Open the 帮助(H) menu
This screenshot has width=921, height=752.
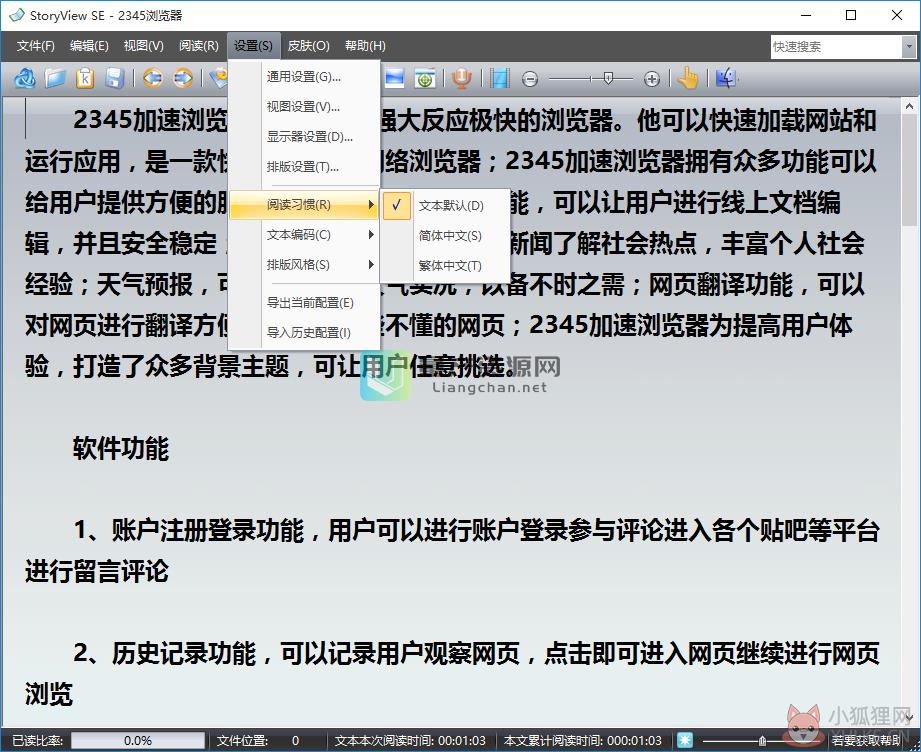(x=365, y=46)
